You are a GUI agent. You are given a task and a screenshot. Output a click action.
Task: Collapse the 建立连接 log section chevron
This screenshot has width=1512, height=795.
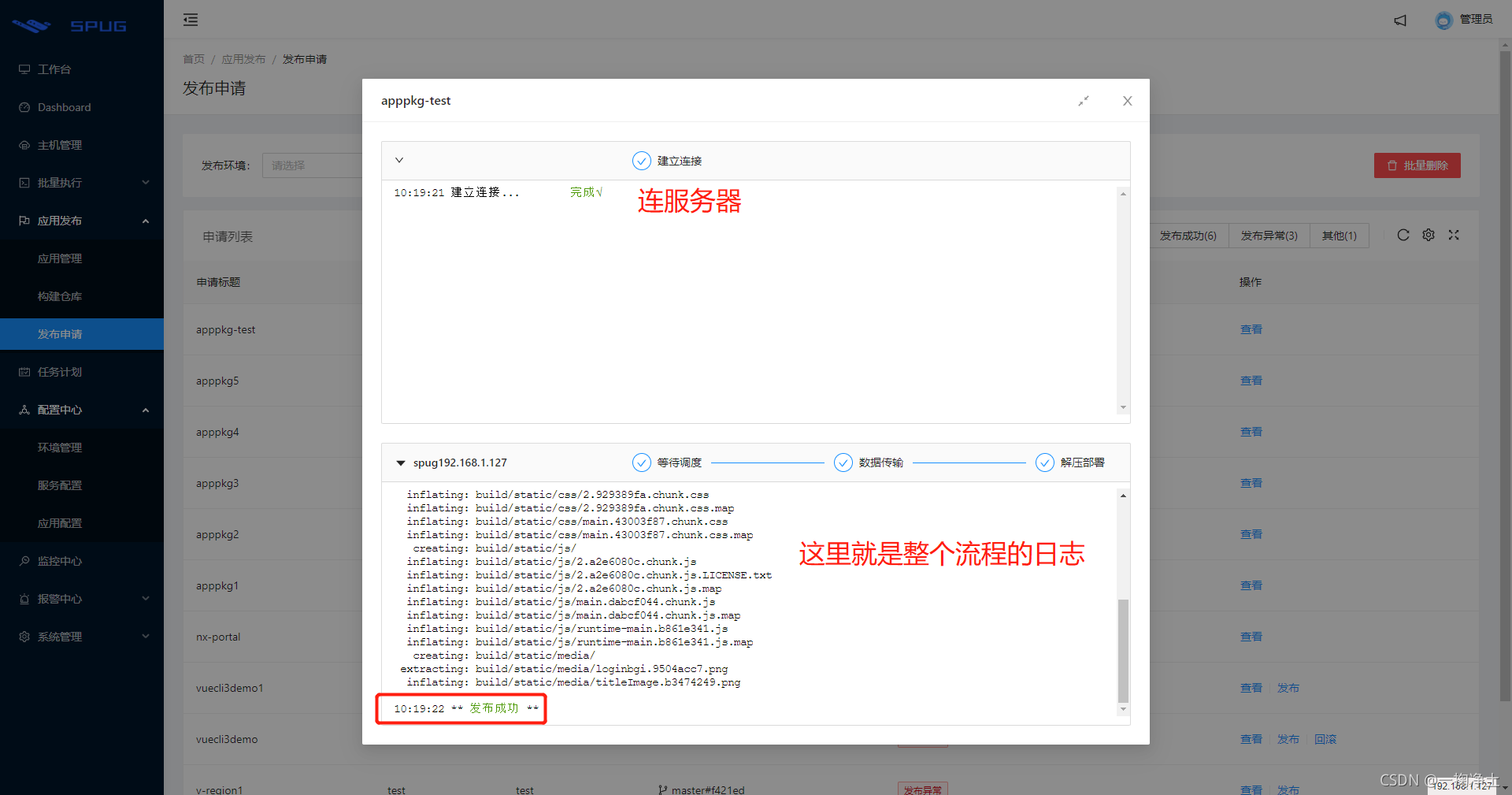click(x=399, y=160)
